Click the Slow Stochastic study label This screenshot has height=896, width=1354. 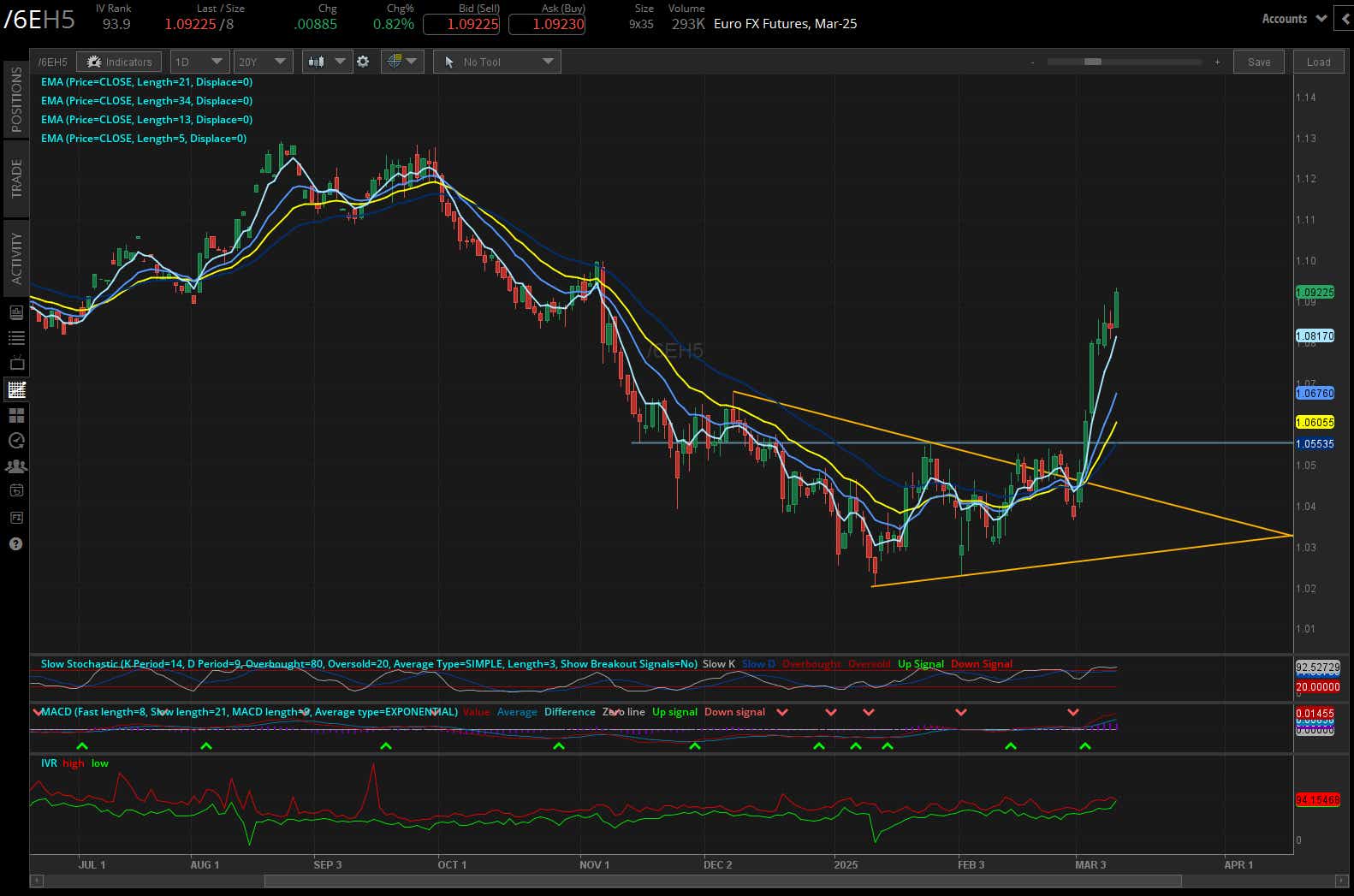[369, 664]
